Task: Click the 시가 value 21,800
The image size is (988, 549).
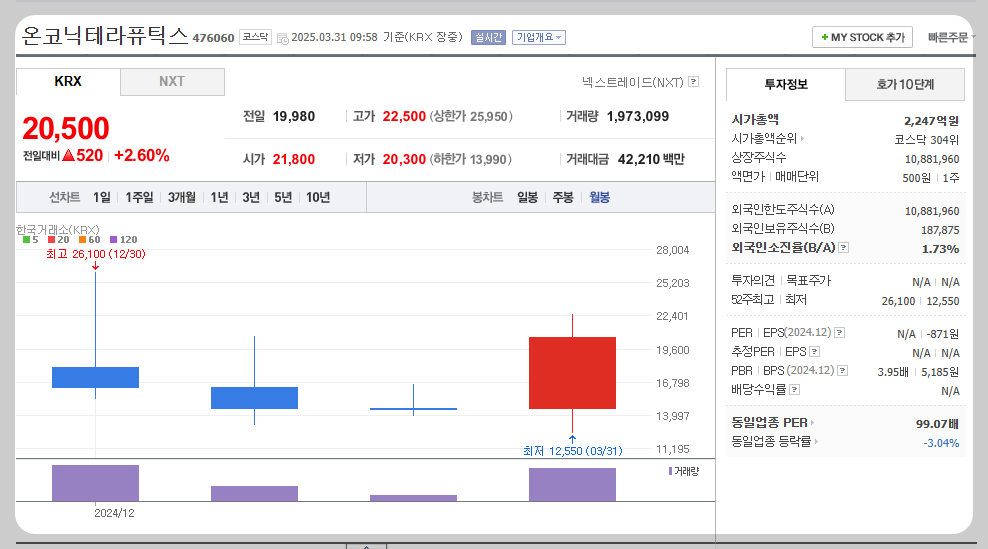Action: [294, 159]
